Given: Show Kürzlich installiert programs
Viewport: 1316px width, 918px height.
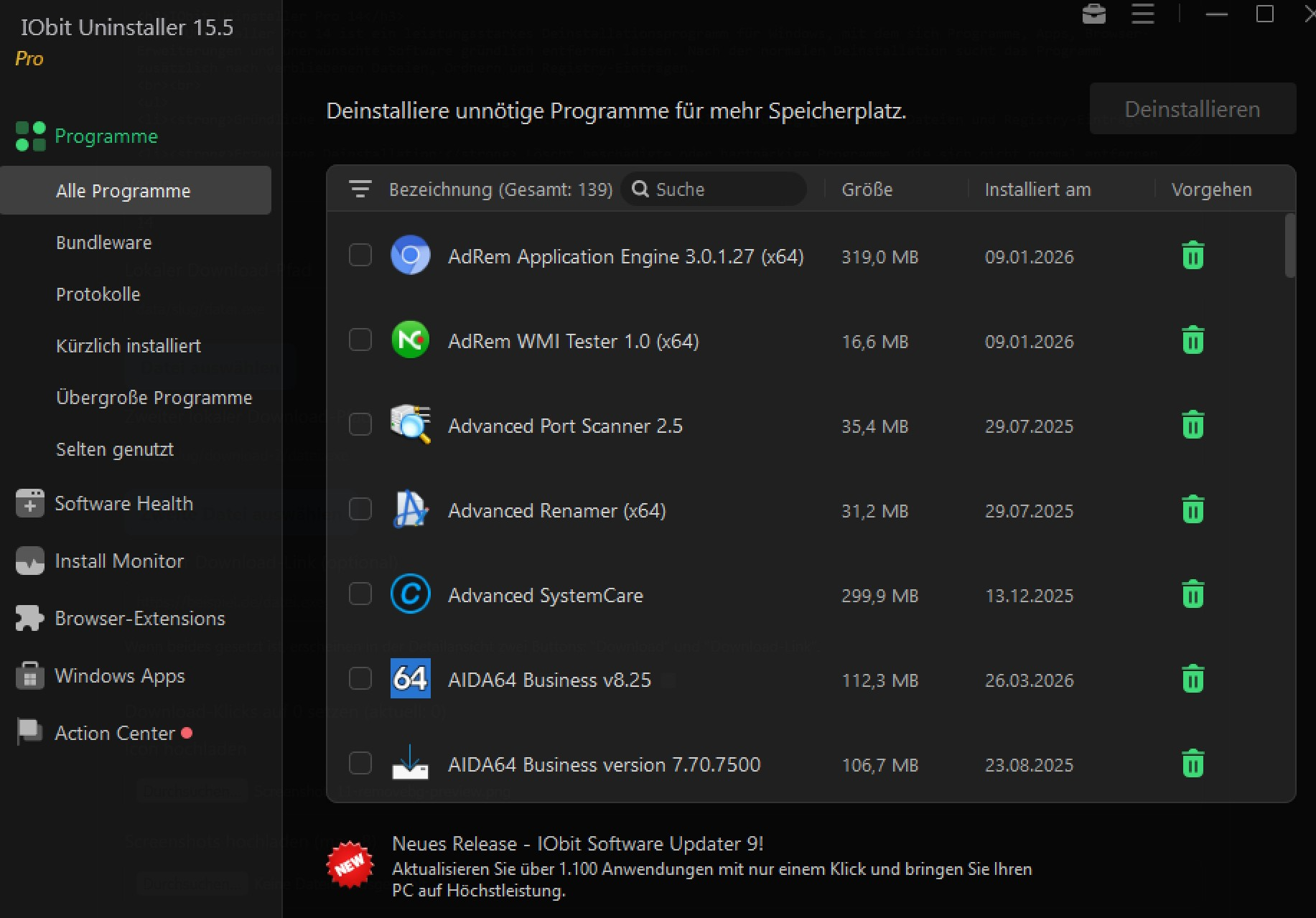Looking at the screenshot, I should click(129, 346).
